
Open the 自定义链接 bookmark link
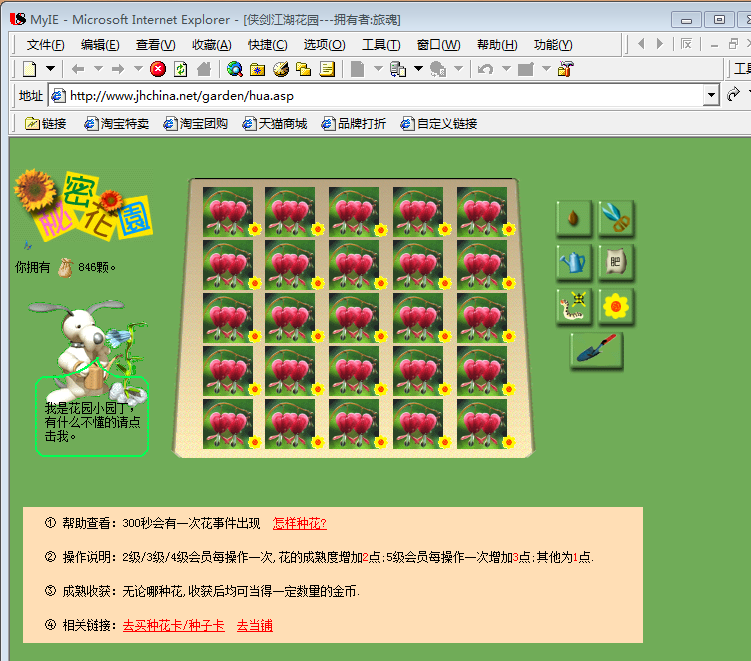(439, 124)
